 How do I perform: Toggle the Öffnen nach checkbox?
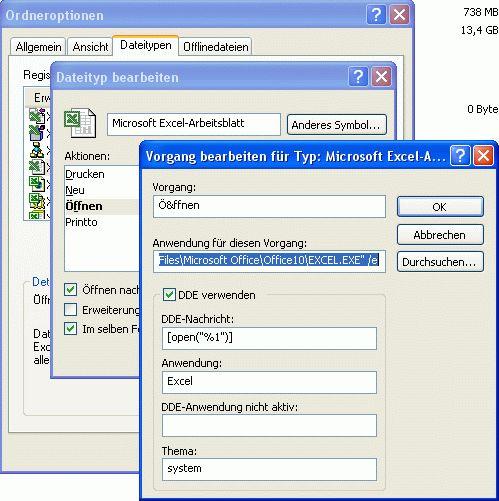(70, 290)
